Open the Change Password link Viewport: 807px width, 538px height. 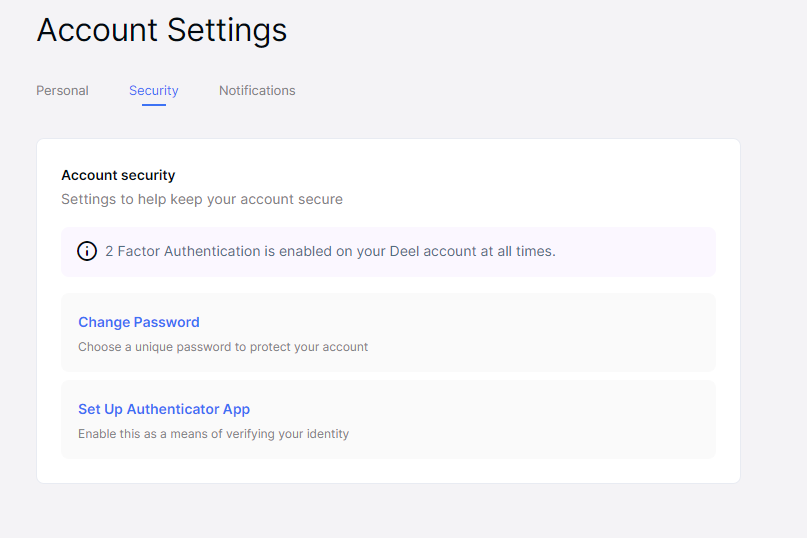138,322
